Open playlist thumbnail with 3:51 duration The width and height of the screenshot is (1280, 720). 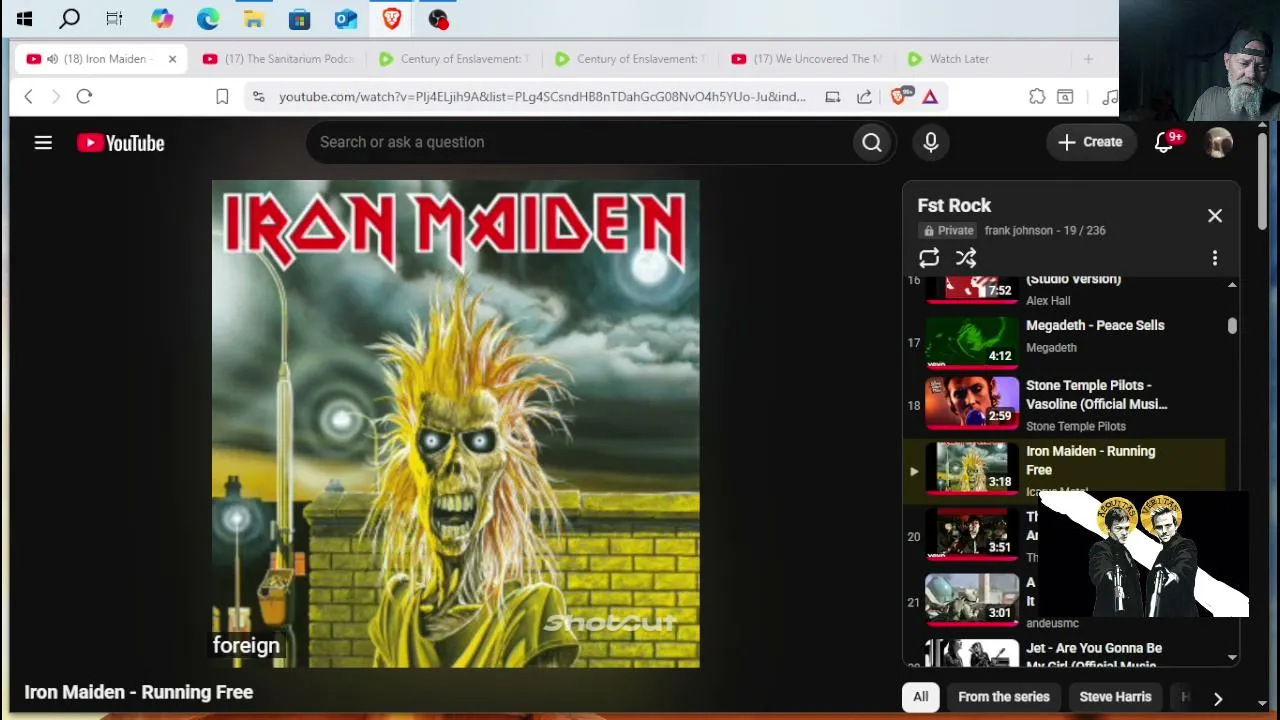[x=971, y=533]
